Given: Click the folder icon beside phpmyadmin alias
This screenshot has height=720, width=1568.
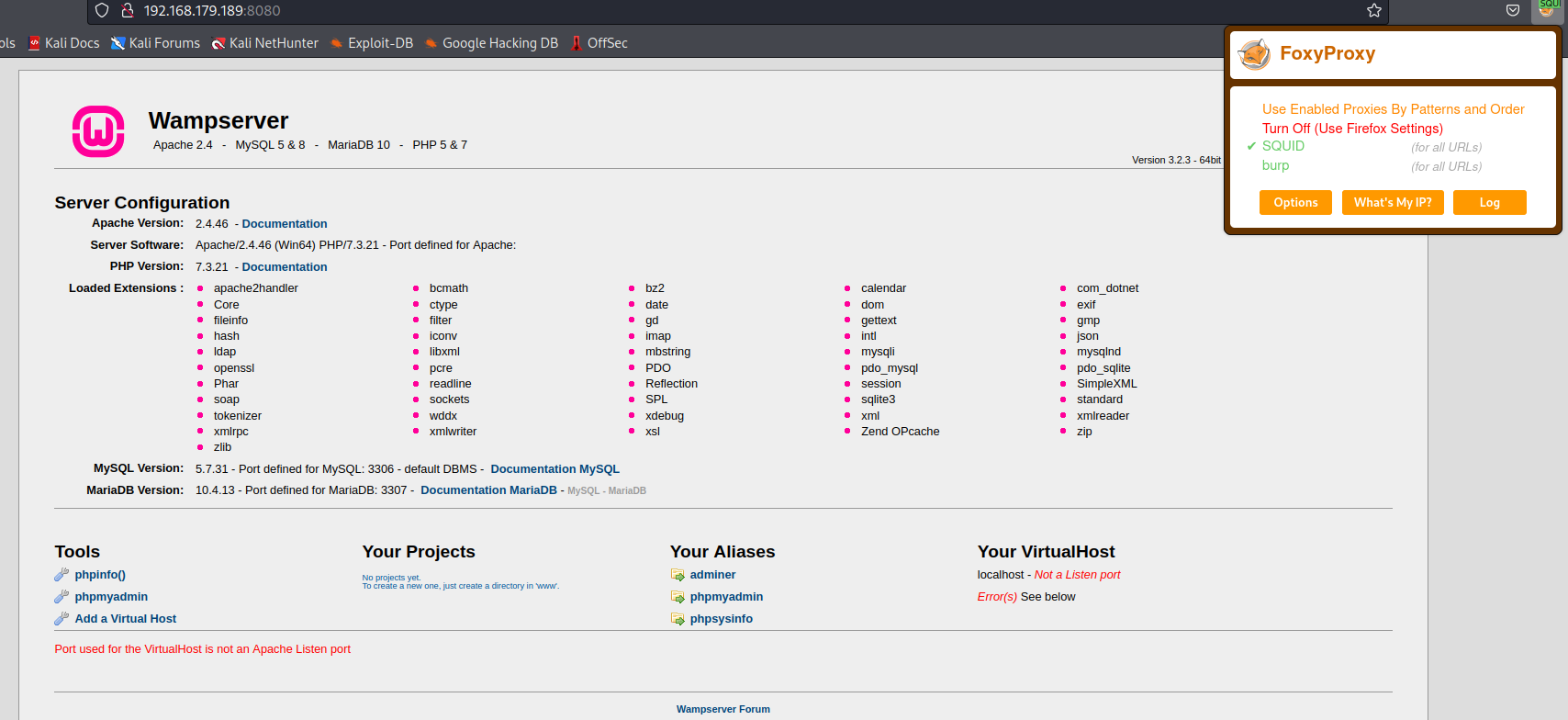Looking at the screenshot, I should 678,597.
